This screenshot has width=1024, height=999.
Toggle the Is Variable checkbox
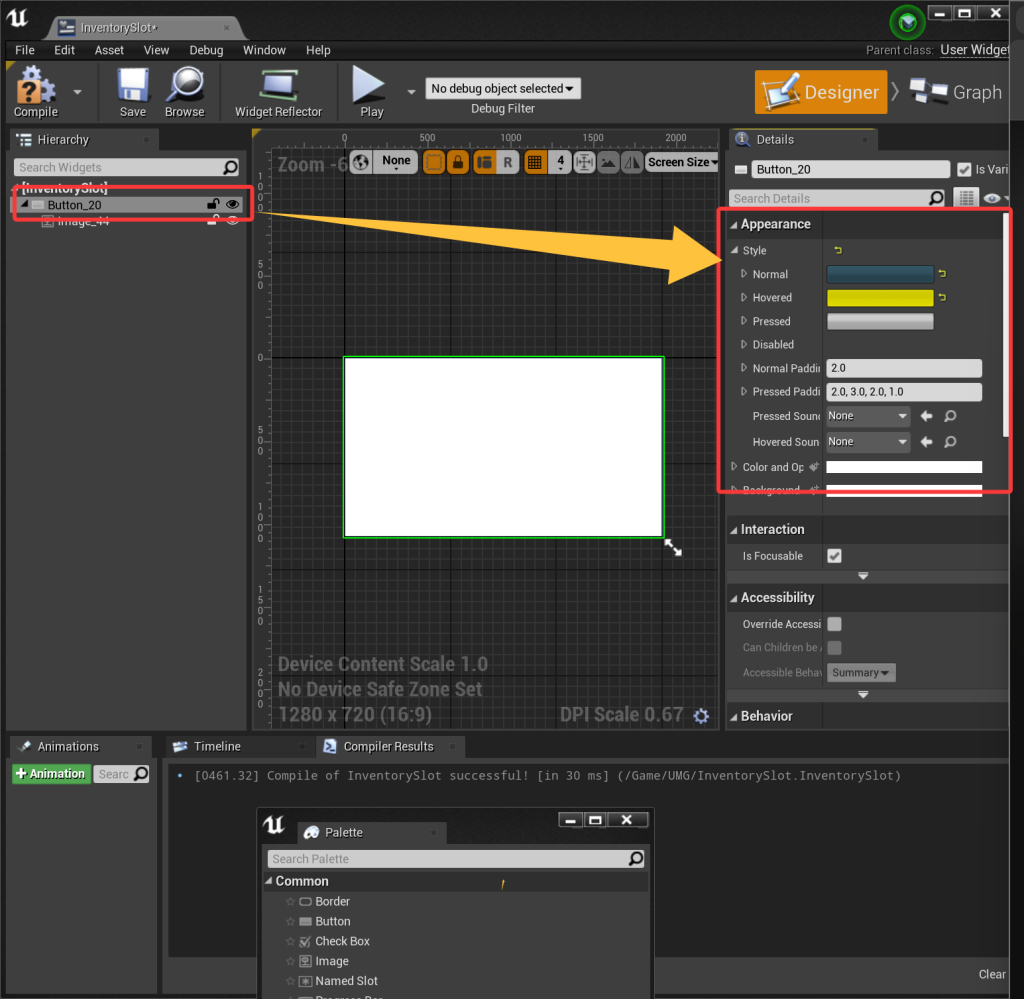[964, 170]
